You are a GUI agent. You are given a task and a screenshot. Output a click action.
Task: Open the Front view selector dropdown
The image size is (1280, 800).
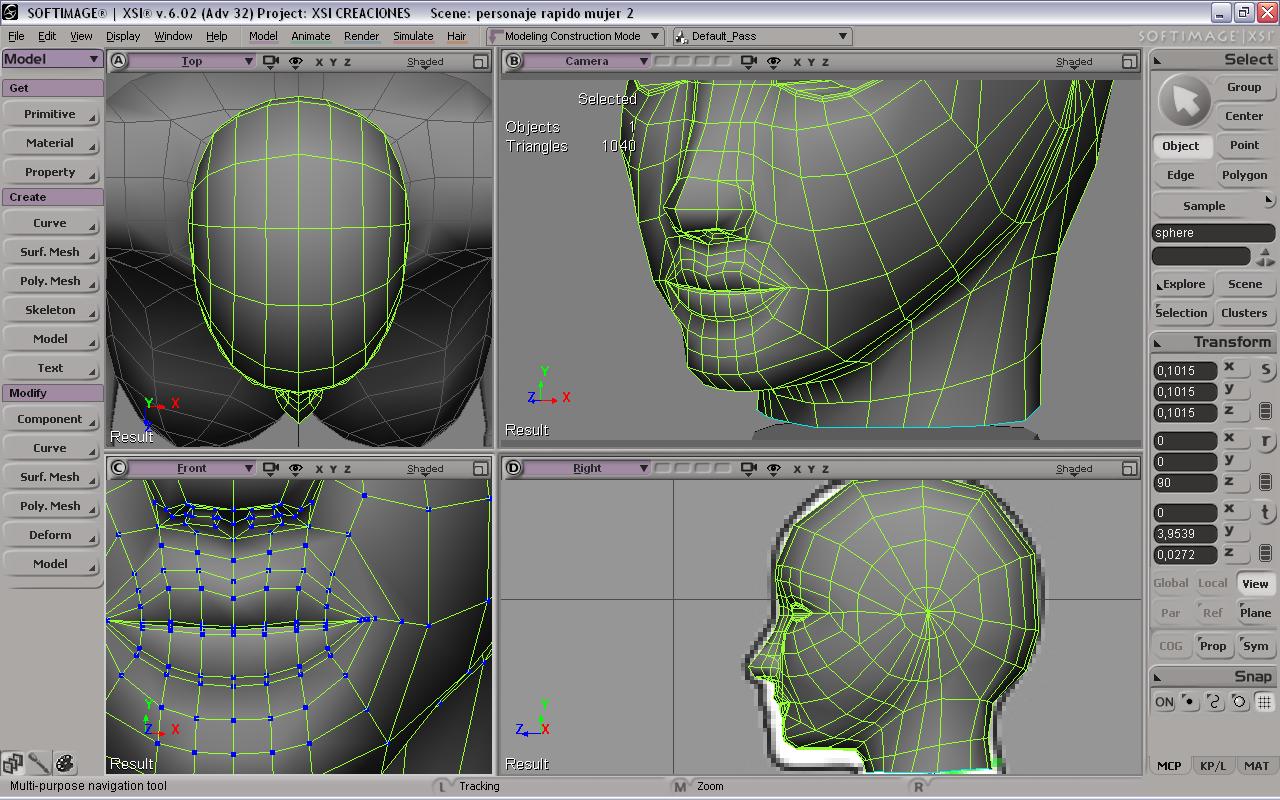[x=192, y=468]
